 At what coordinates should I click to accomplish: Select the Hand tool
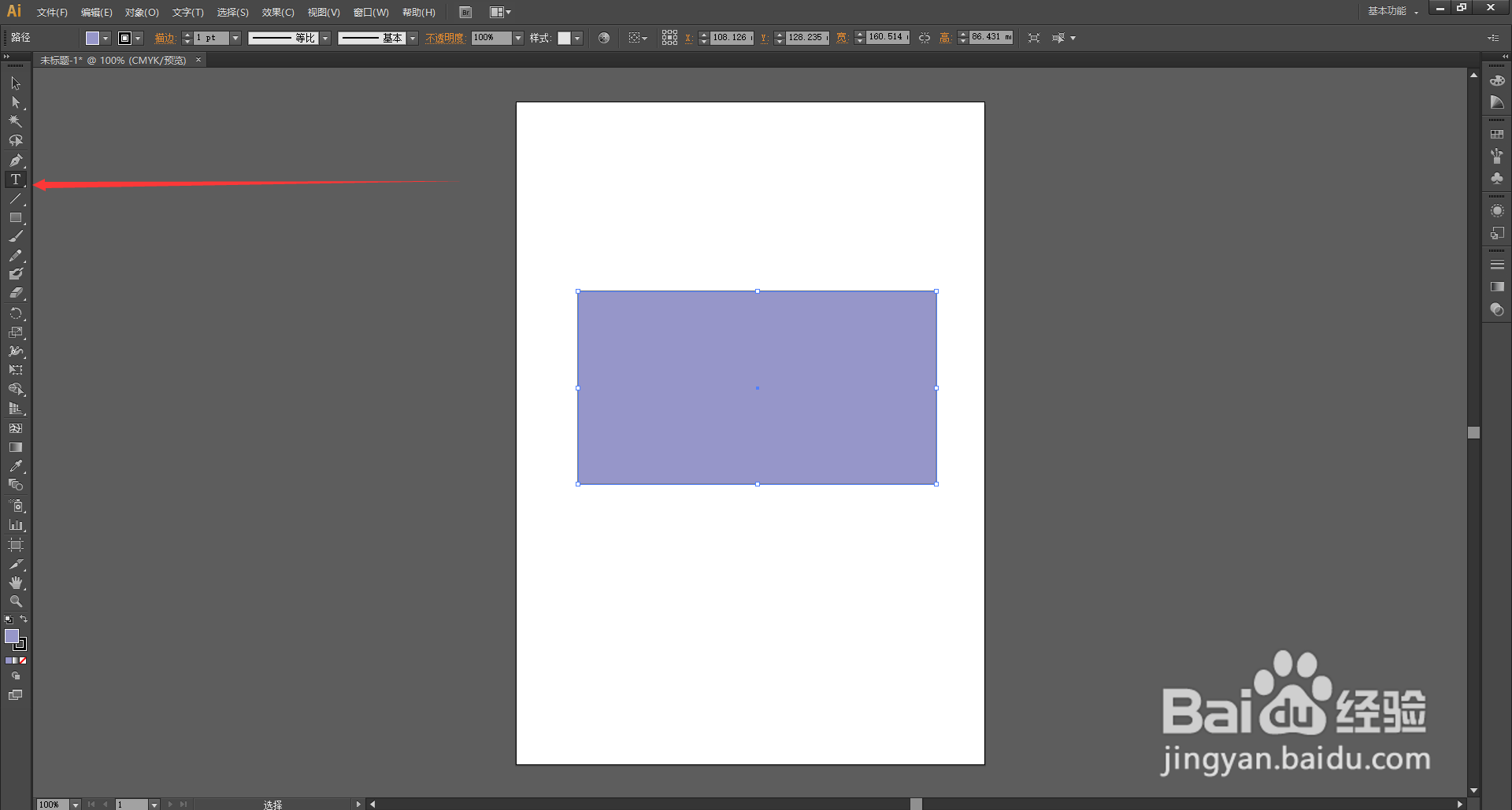(16, 583)
